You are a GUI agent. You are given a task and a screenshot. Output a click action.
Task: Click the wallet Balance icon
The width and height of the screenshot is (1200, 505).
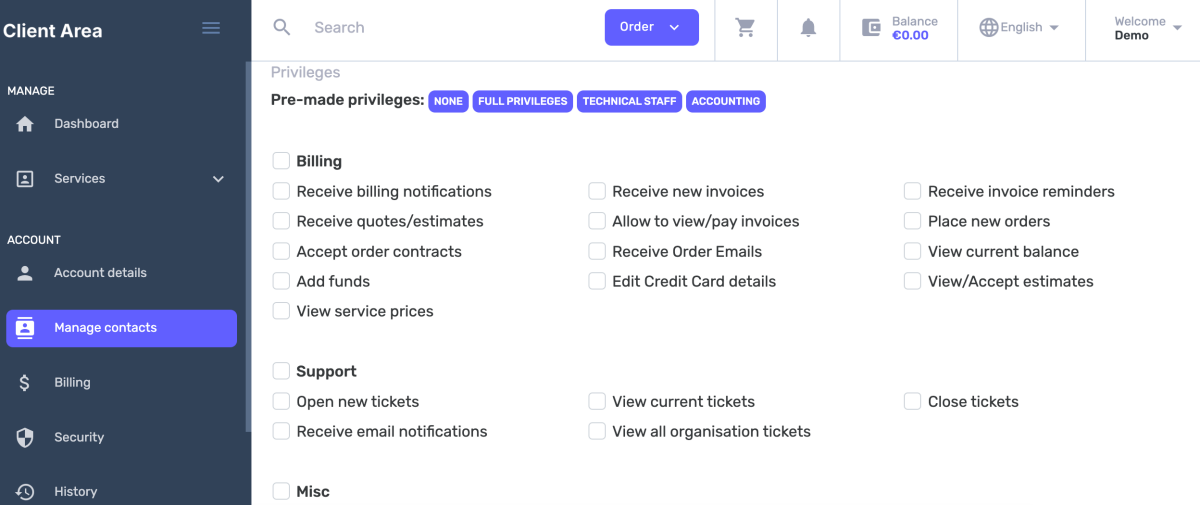(871, 28)
